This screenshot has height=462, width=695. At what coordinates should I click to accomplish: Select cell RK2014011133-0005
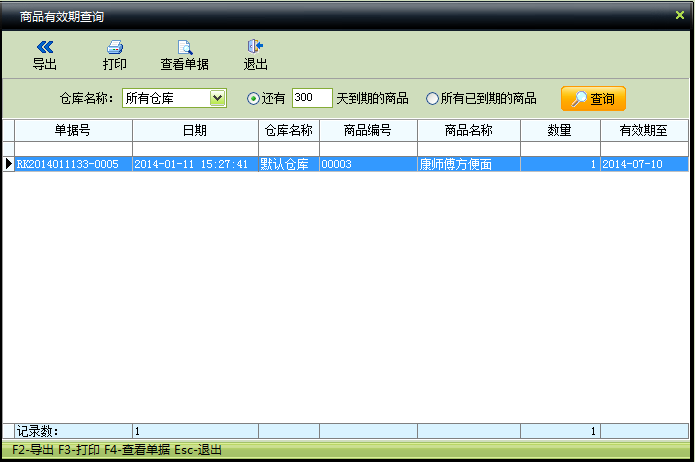[x=74, y=164]
